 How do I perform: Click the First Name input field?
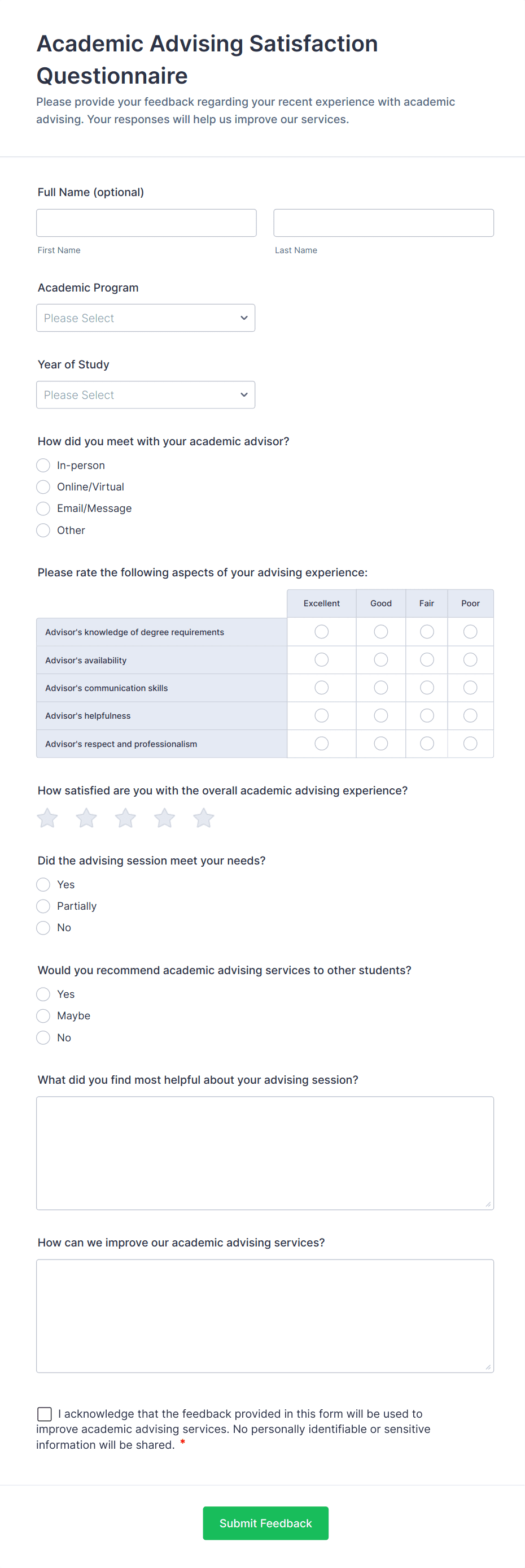(x=146, y=223)
